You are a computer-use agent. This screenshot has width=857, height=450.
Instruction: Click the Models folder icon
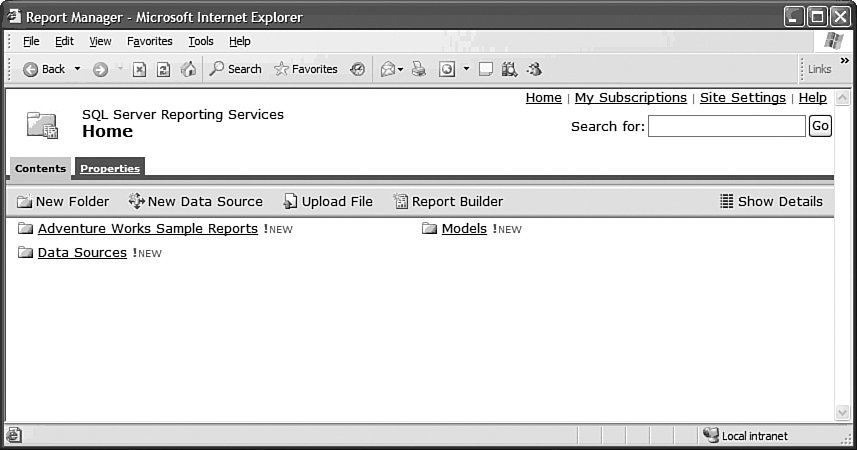tap(430, 228)
